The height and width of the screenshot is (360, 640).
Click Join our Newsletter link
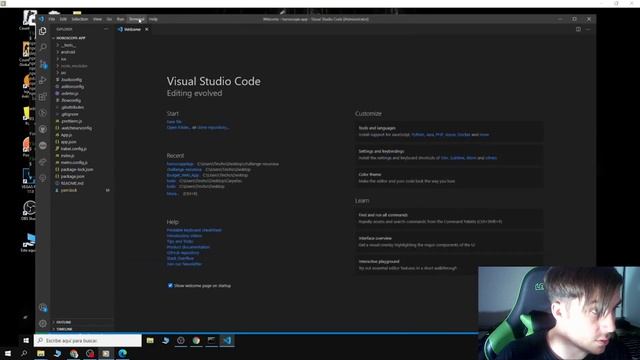point(184,264)
